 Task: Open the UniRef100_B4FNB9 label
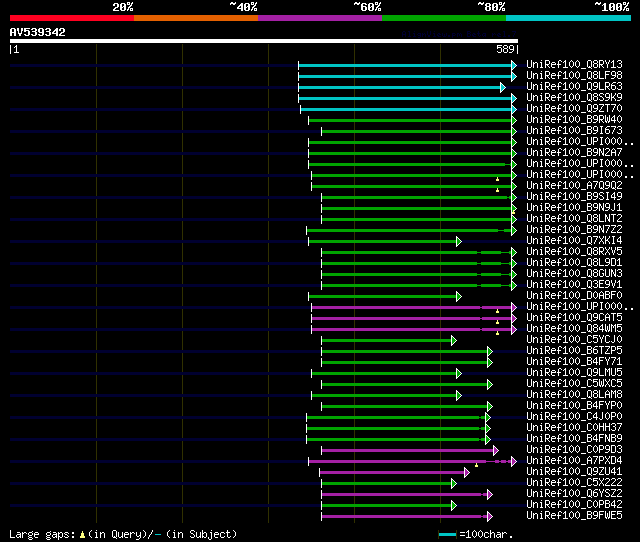(574, 439)
